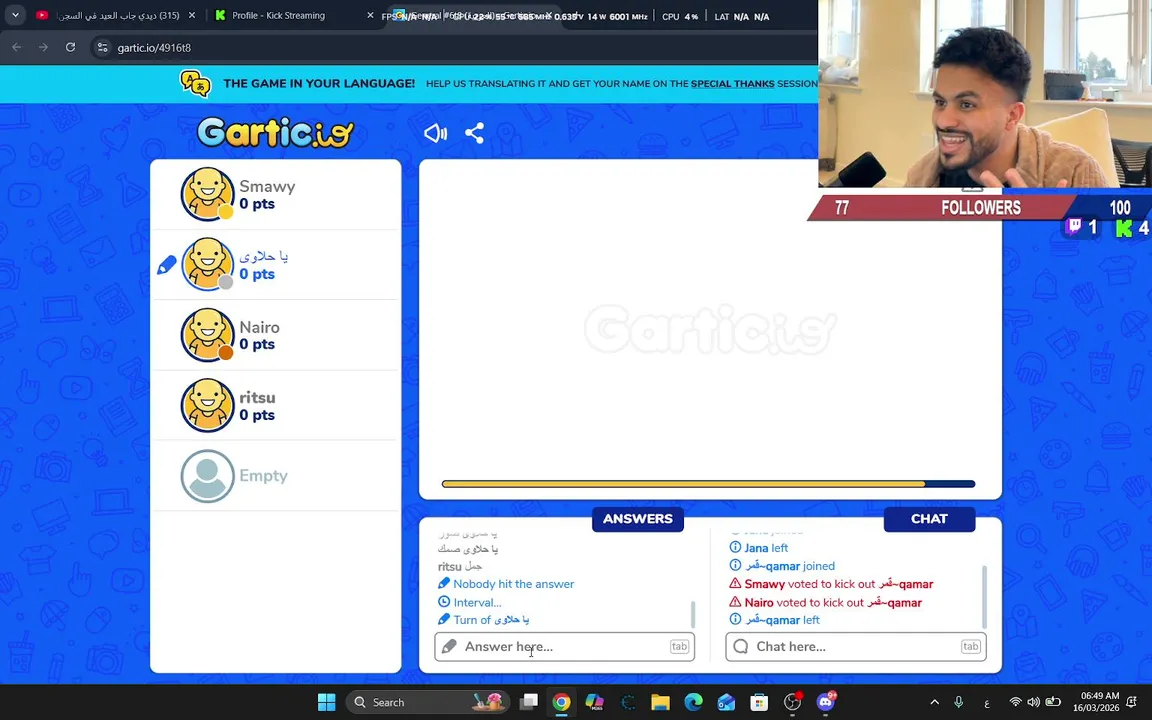Select the CHAT tab label
The image size is (1152, 720).
pos(929,519)
